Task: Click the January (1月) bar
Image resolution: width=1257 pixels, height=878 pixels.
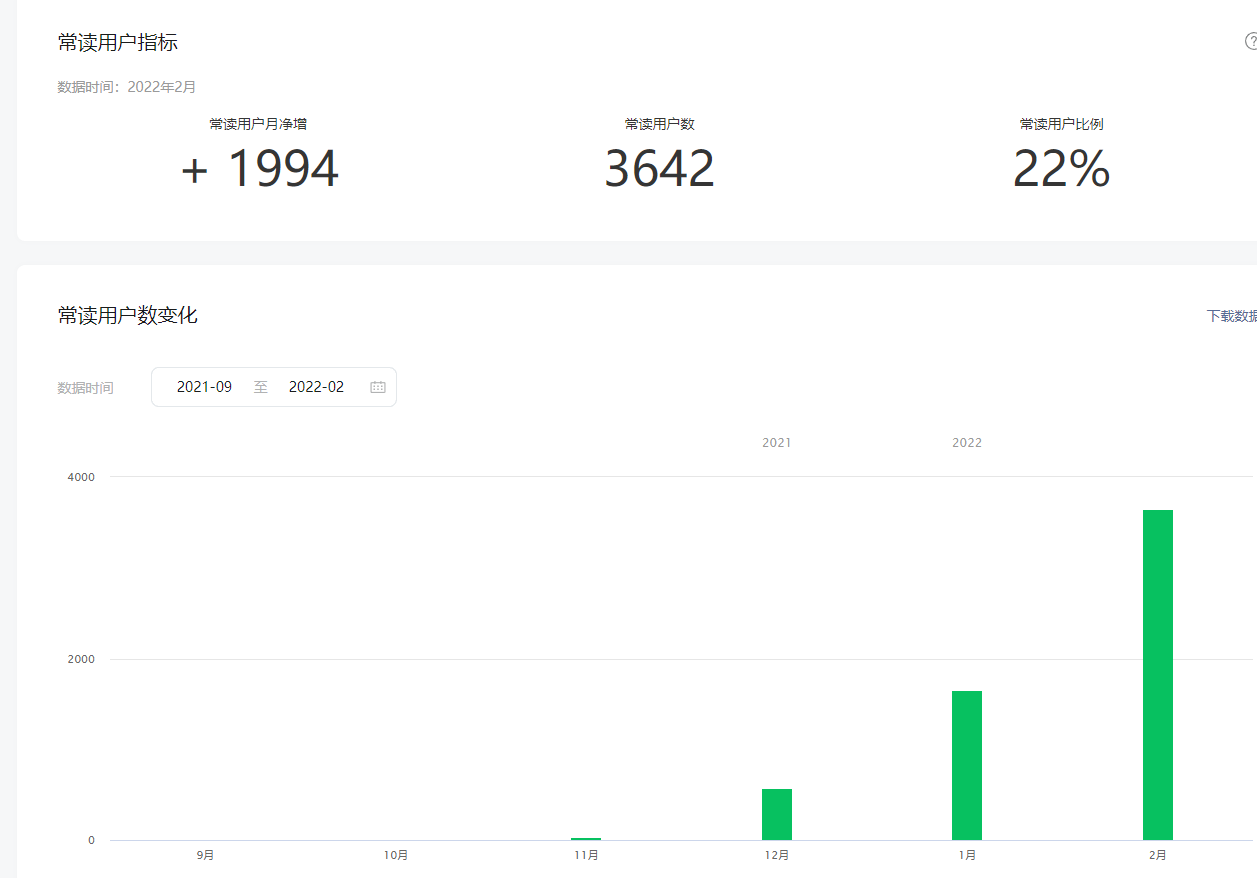Action: (967, 765)
